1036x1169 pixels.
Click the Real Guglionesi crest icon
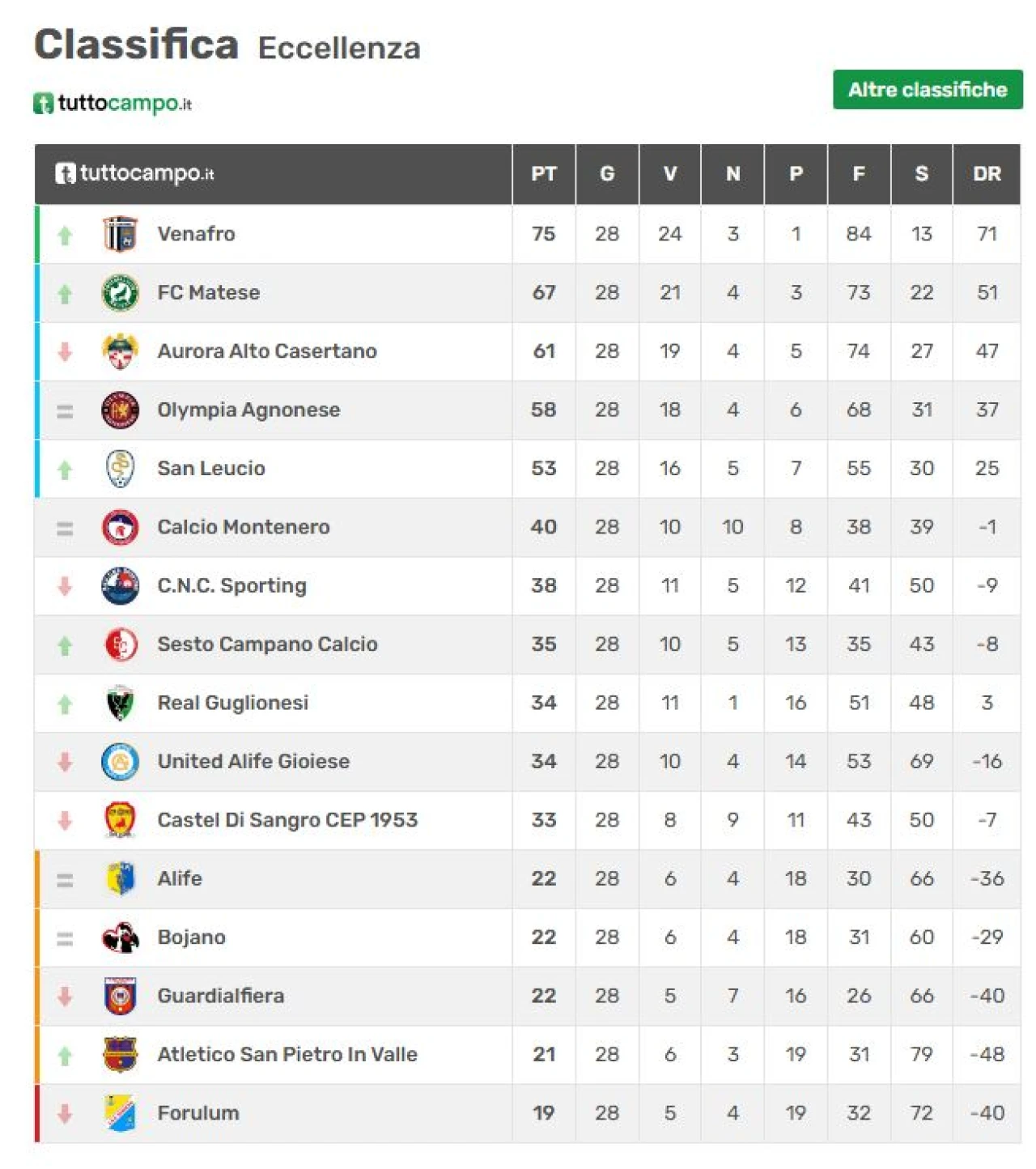[121, 704]
